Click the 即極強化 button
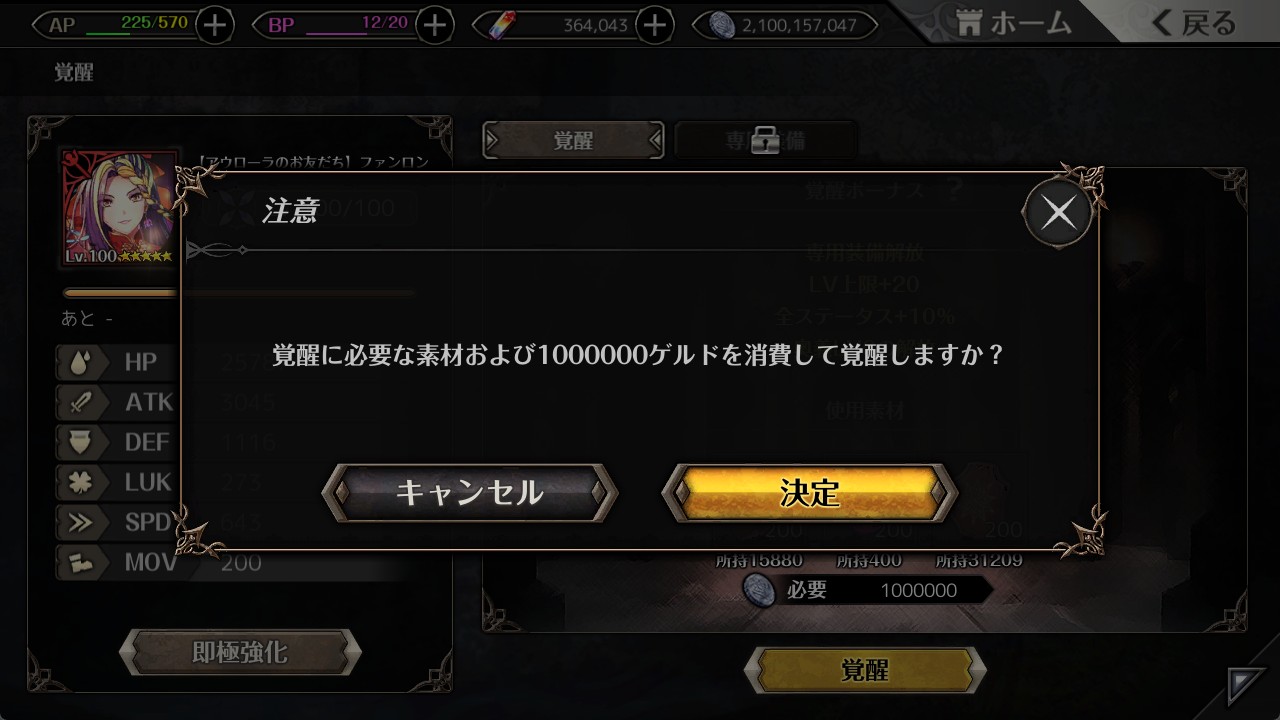The width and height of the screenshot is (1280, 720). (239, 652)
